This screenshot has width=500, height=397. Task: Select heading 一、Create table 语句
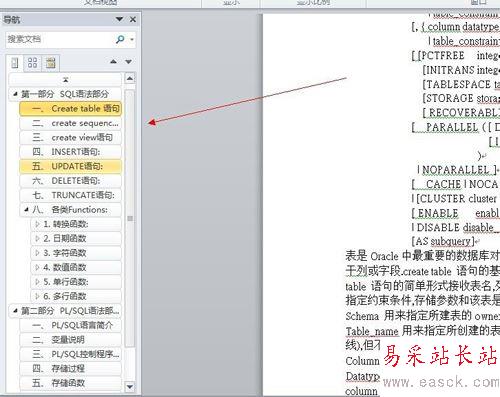pos(70,109)
